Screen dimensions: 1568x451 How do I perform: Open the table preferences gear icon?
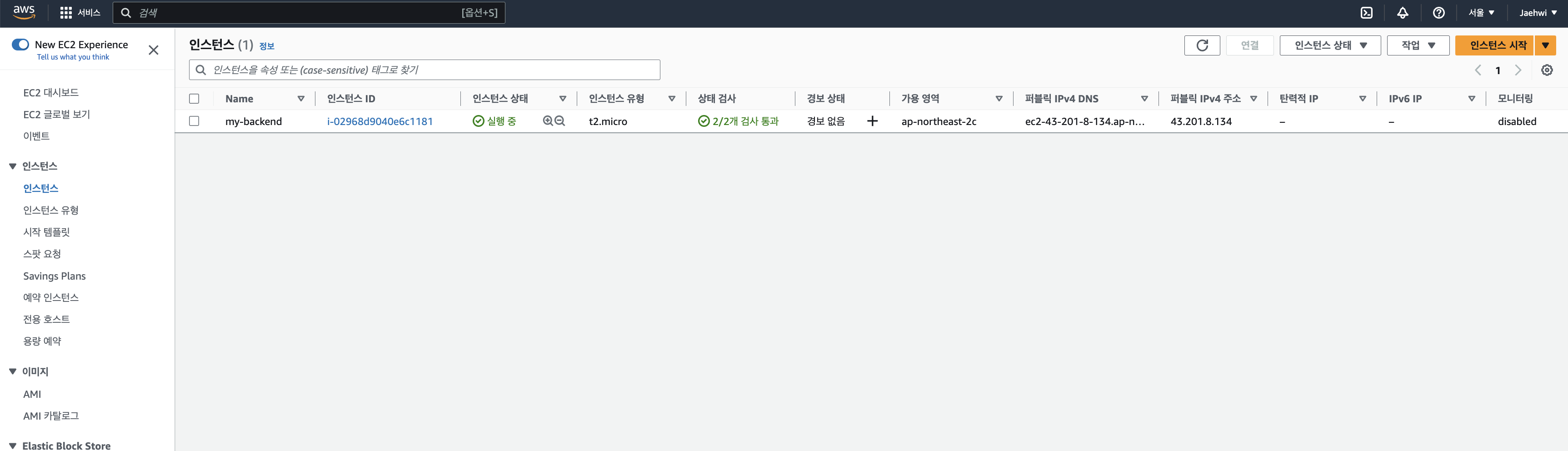click(1547, 70)
